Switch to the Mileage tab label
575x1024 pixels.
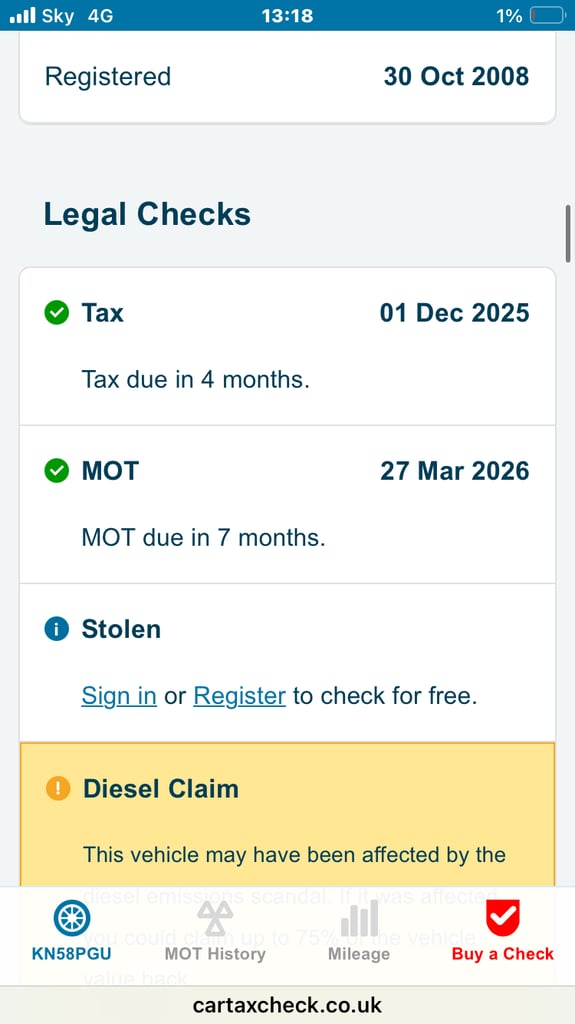coord(359,954)
